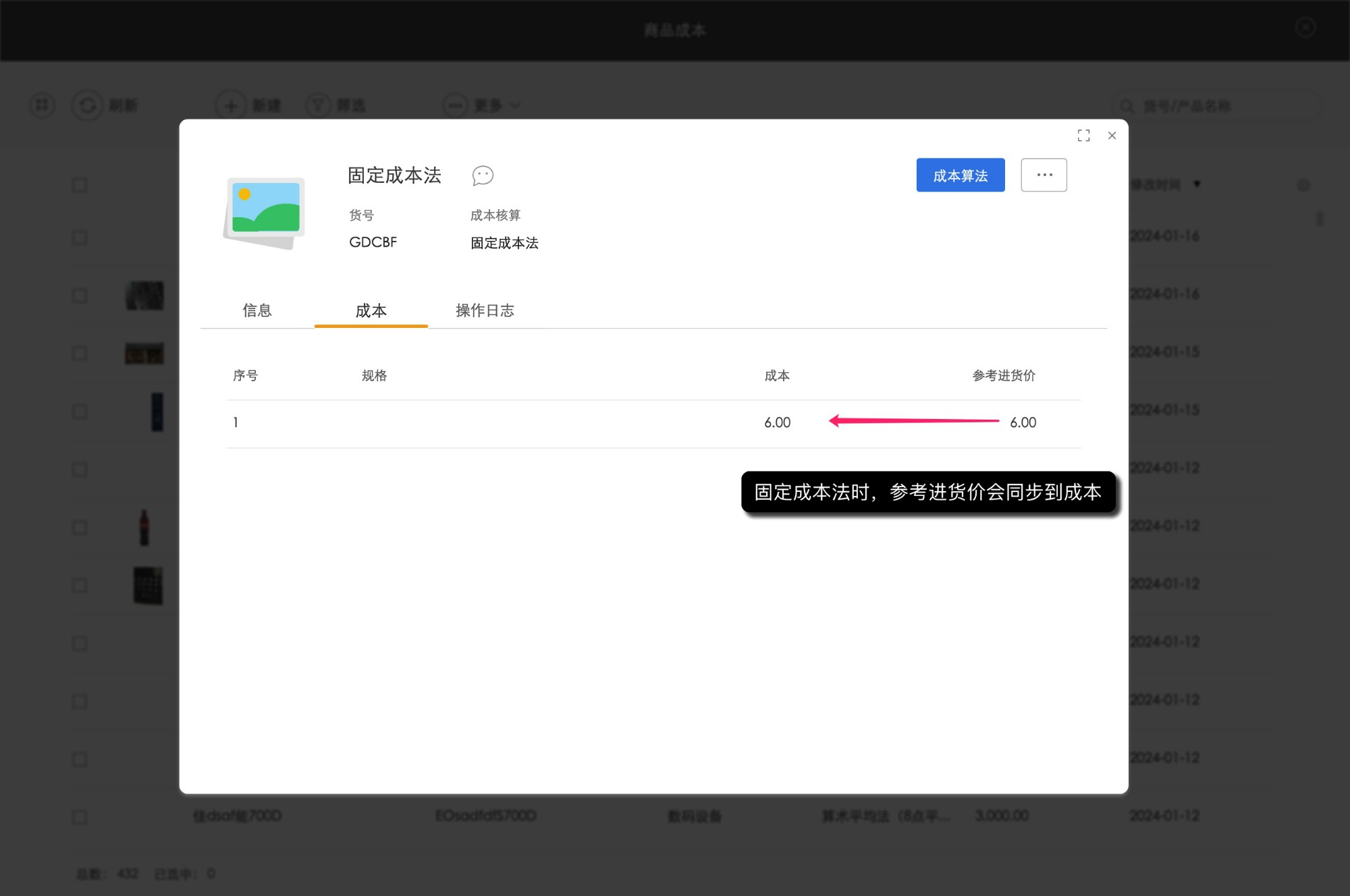Open the three-dot more options button

coord(1044,175)
